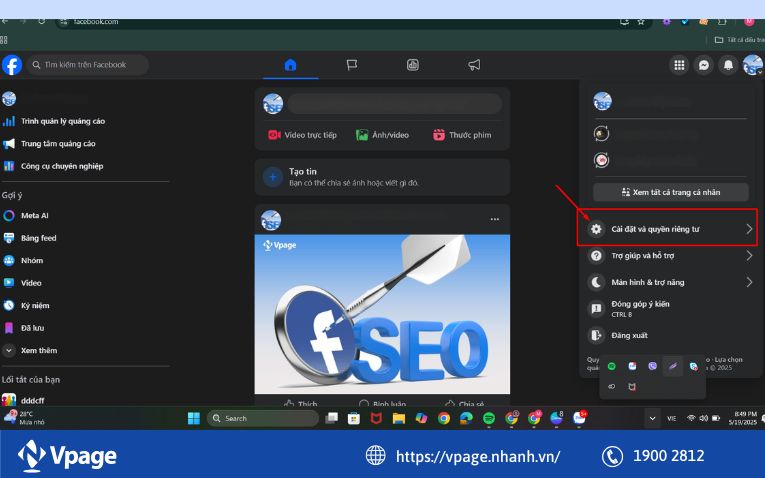Viewport: 765px width, 478px height.
Task: Open the Vpage SEO post image
Action: click(382, 314)
